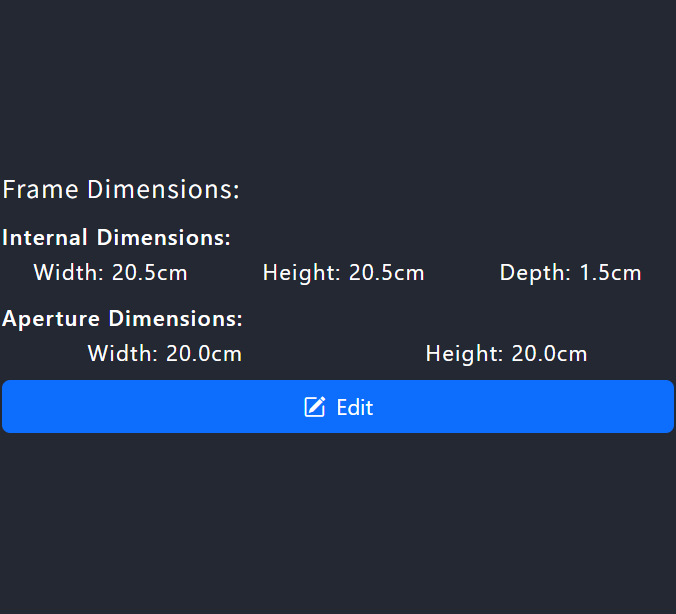The width and height of the screenshot is (676, 614).
Task: Click aperture Height 20.0cm text
Action: 506,353
